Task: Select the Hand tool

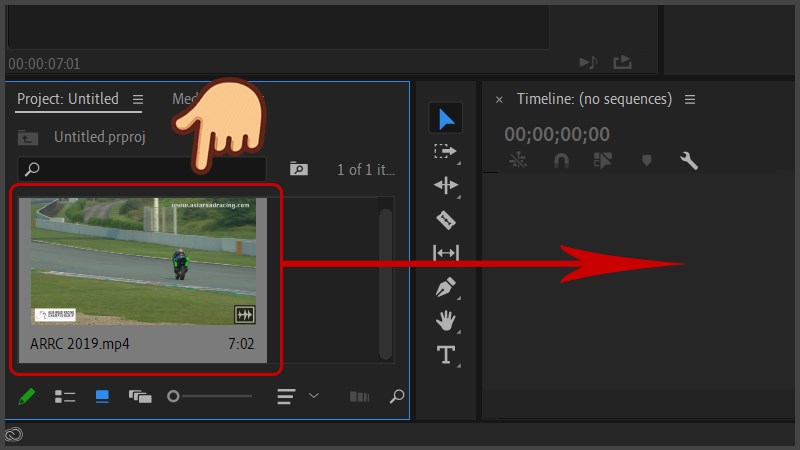Action: (x=446, y=321)
